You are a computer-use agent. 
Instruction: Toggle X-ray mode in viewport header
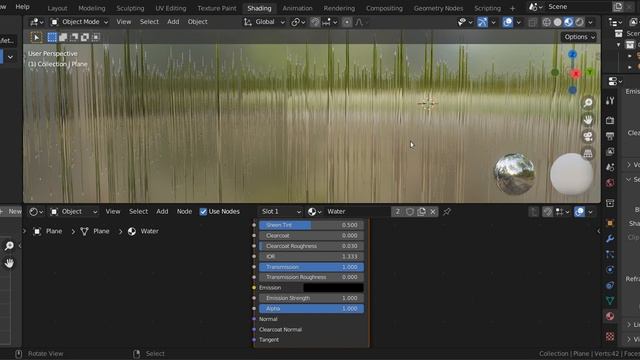pos(532,22)
